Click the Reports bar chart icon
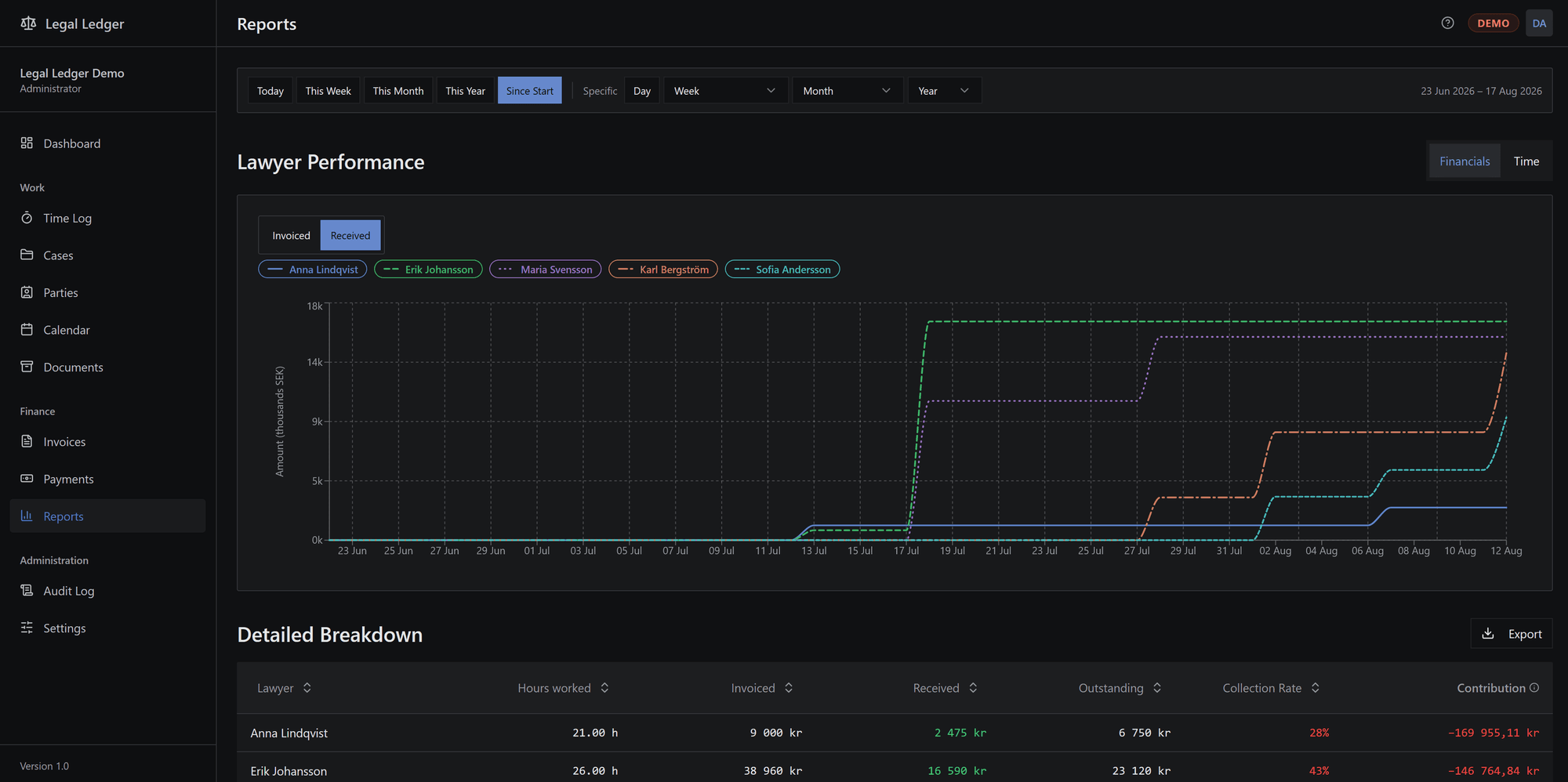This screenshot has height=782, width=1568. point(27,516)
